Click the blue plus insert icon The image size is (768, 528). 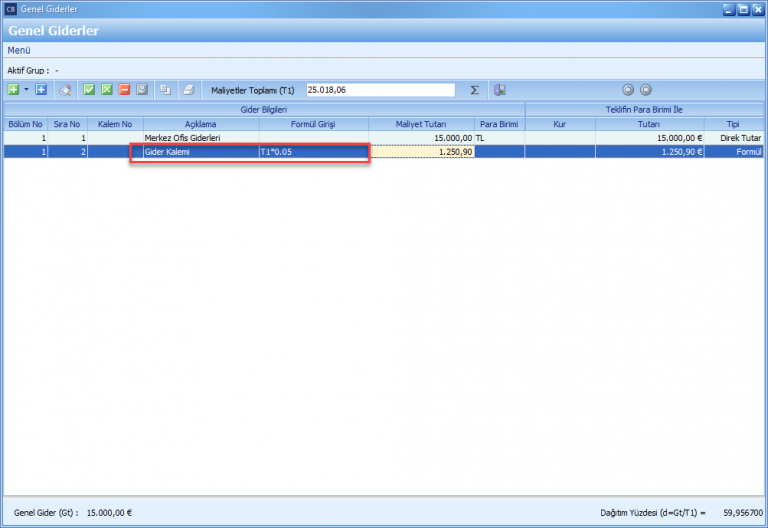click(x=41, y=90)
